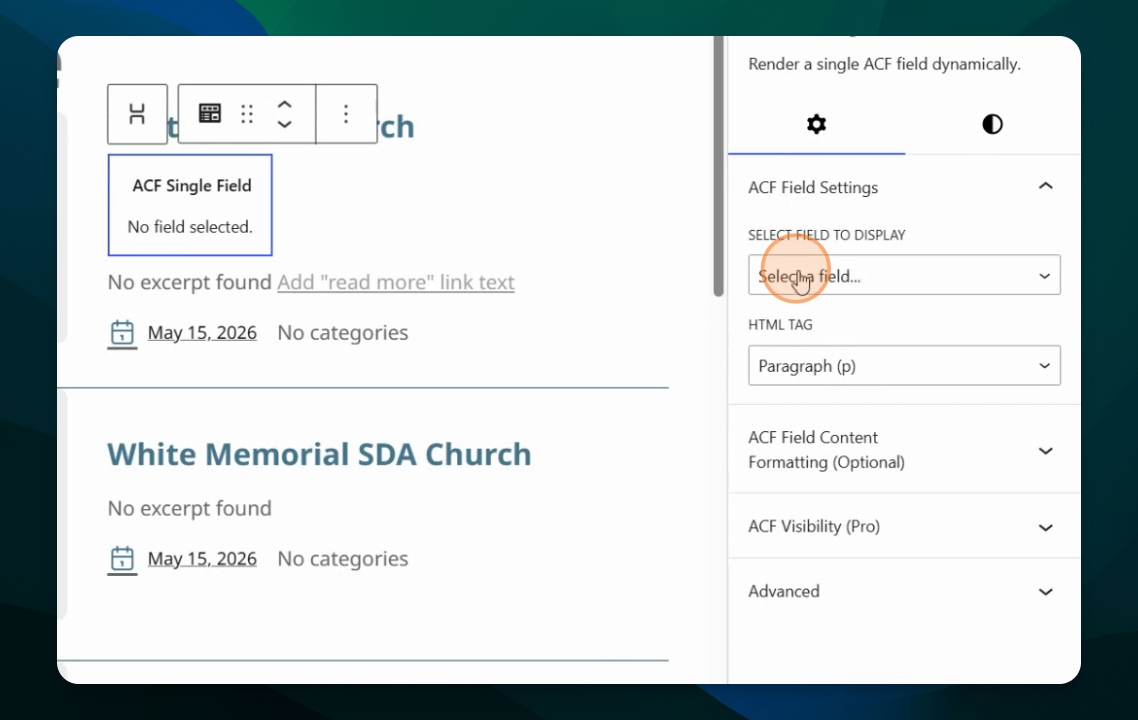Click the calendar icon of first post

coord(122,333)
